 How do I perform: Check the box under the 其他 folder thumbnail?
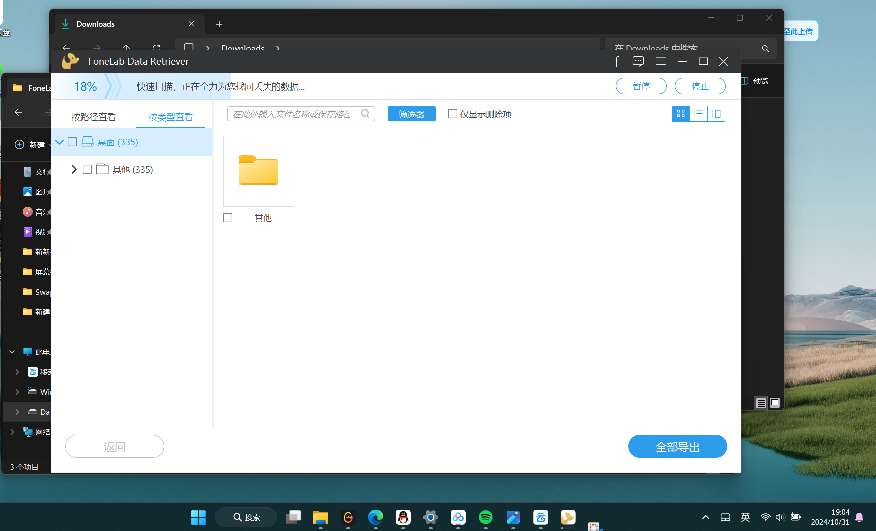coord(227,217)
